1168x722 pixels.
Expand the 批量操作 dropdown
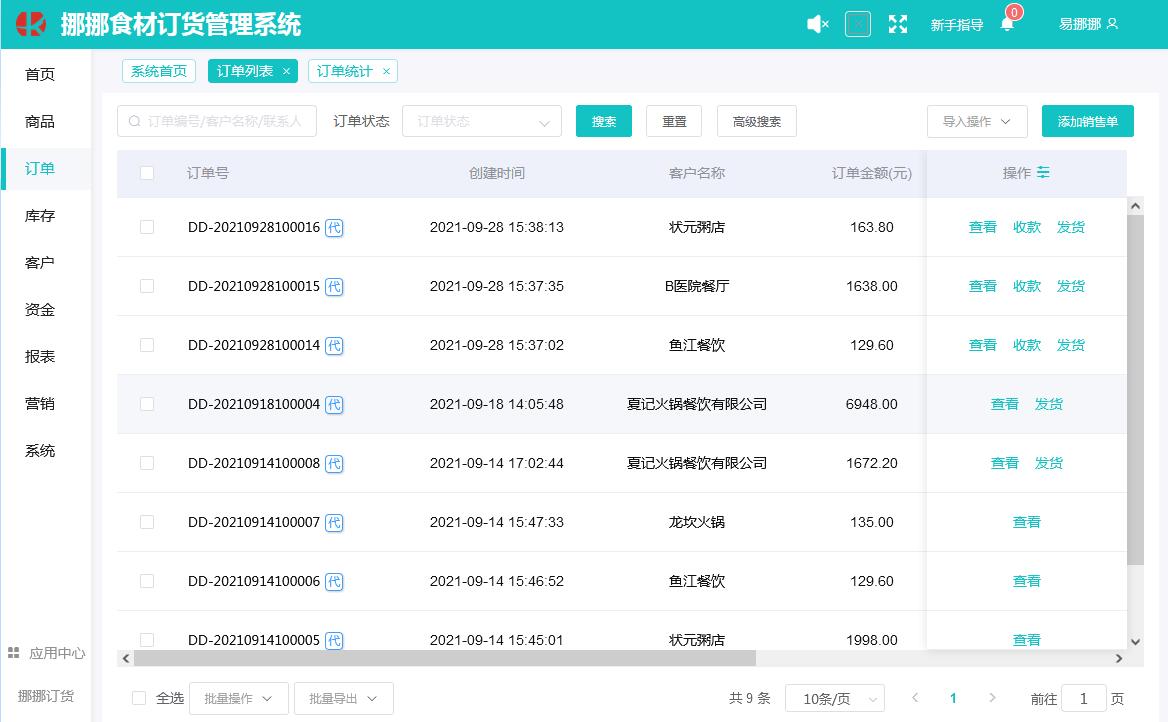pos(238,698)
